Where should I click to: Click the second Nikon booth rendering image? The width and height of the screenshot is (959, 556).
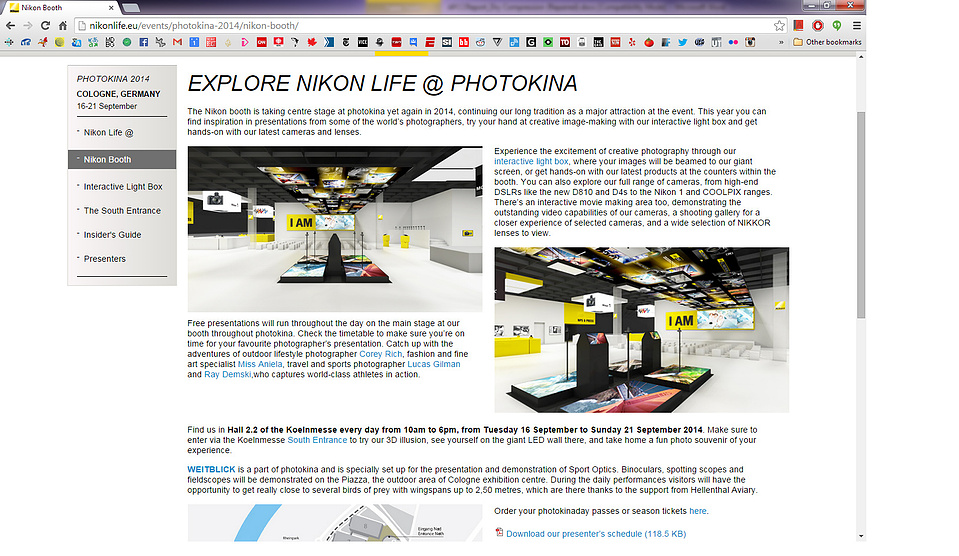click(x=642, y=330)
